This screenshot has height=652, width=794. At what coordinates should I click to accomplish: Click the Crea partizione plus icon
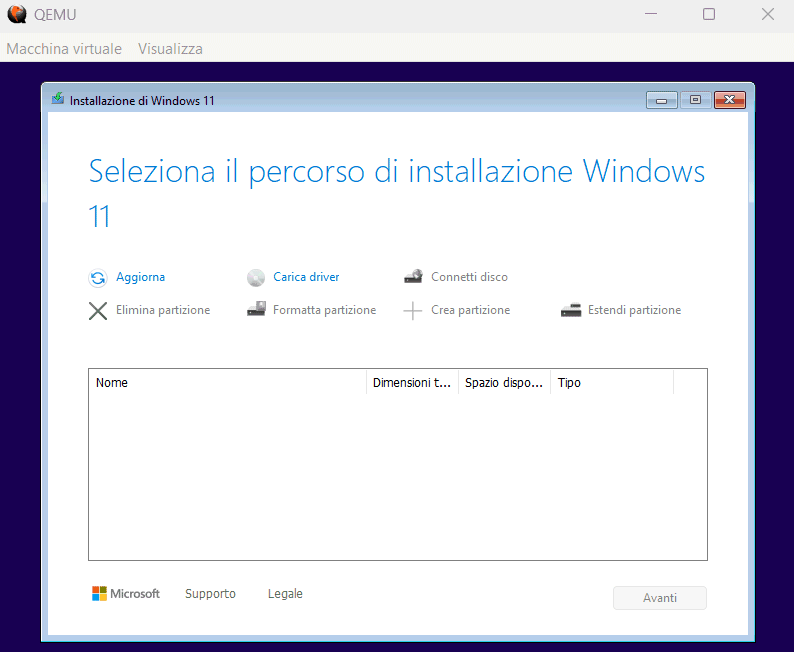(x=413, y=311)
